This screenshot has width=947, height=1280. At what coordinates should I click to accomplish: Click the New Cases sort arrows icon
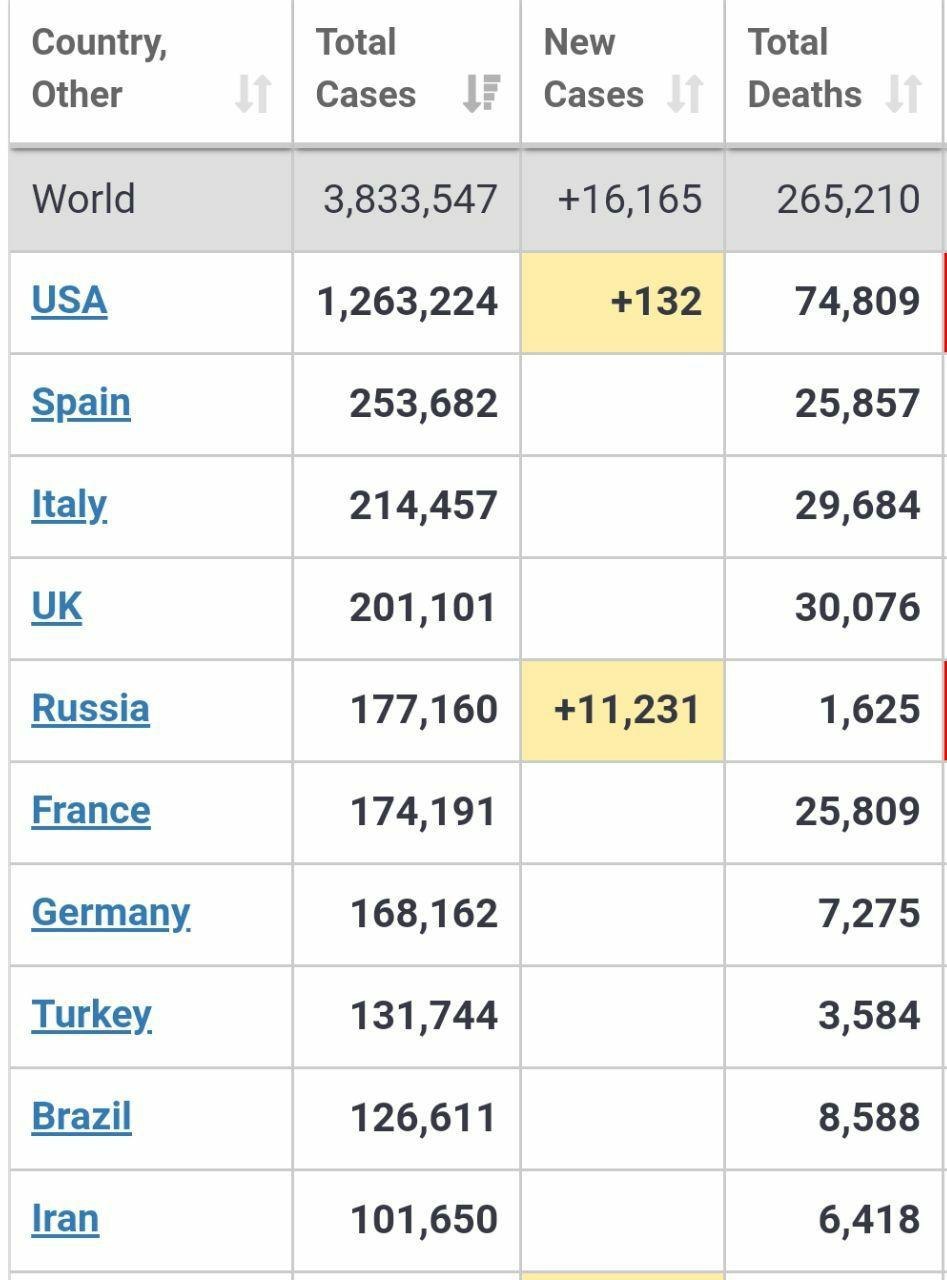[x=685, y=95]
